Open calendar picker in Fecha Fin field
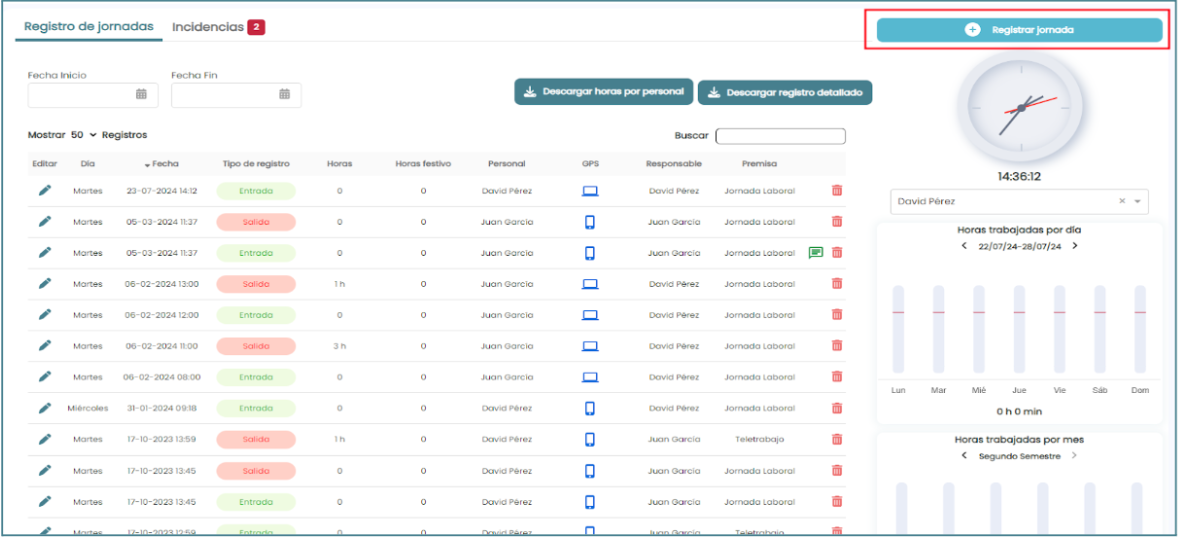 point(284,95)
